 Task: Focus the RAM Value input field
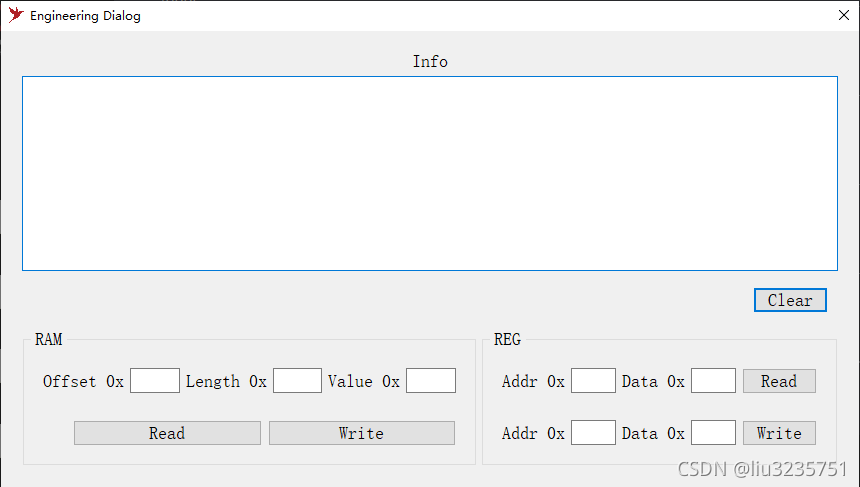pos(431,381)
